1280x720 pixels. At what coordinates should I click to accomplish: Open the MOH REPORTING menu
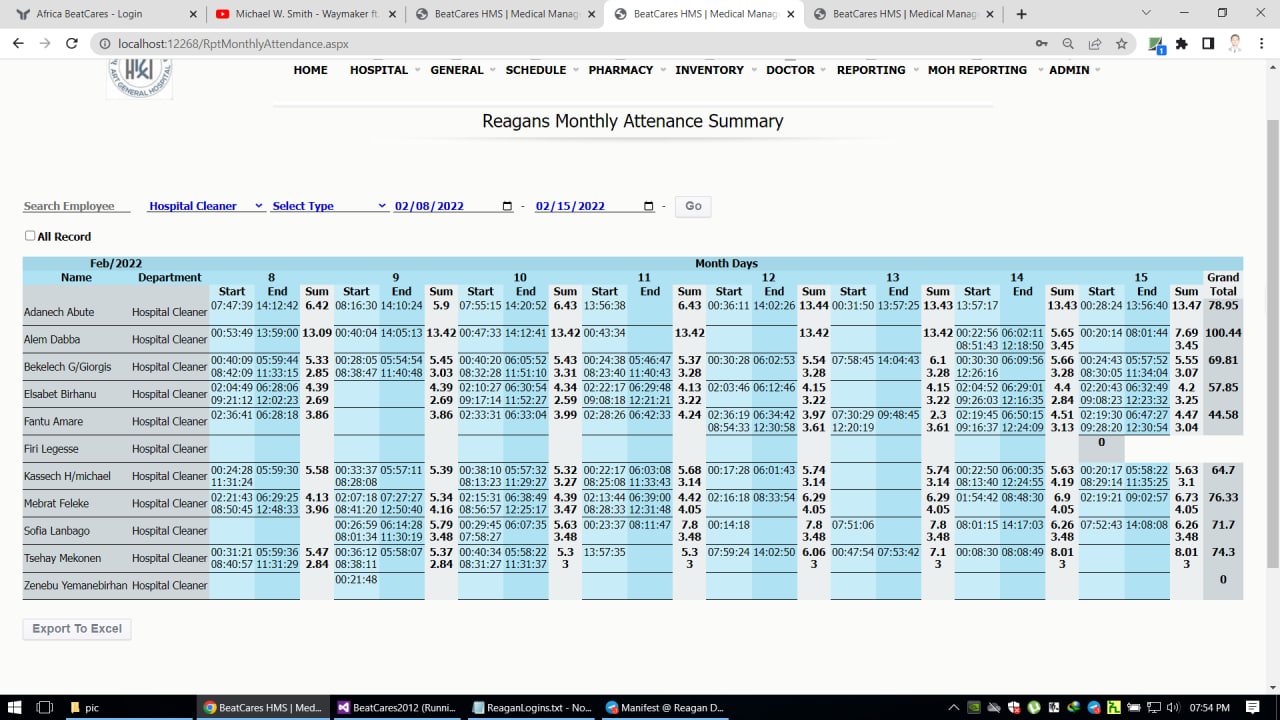click(977, 70)
